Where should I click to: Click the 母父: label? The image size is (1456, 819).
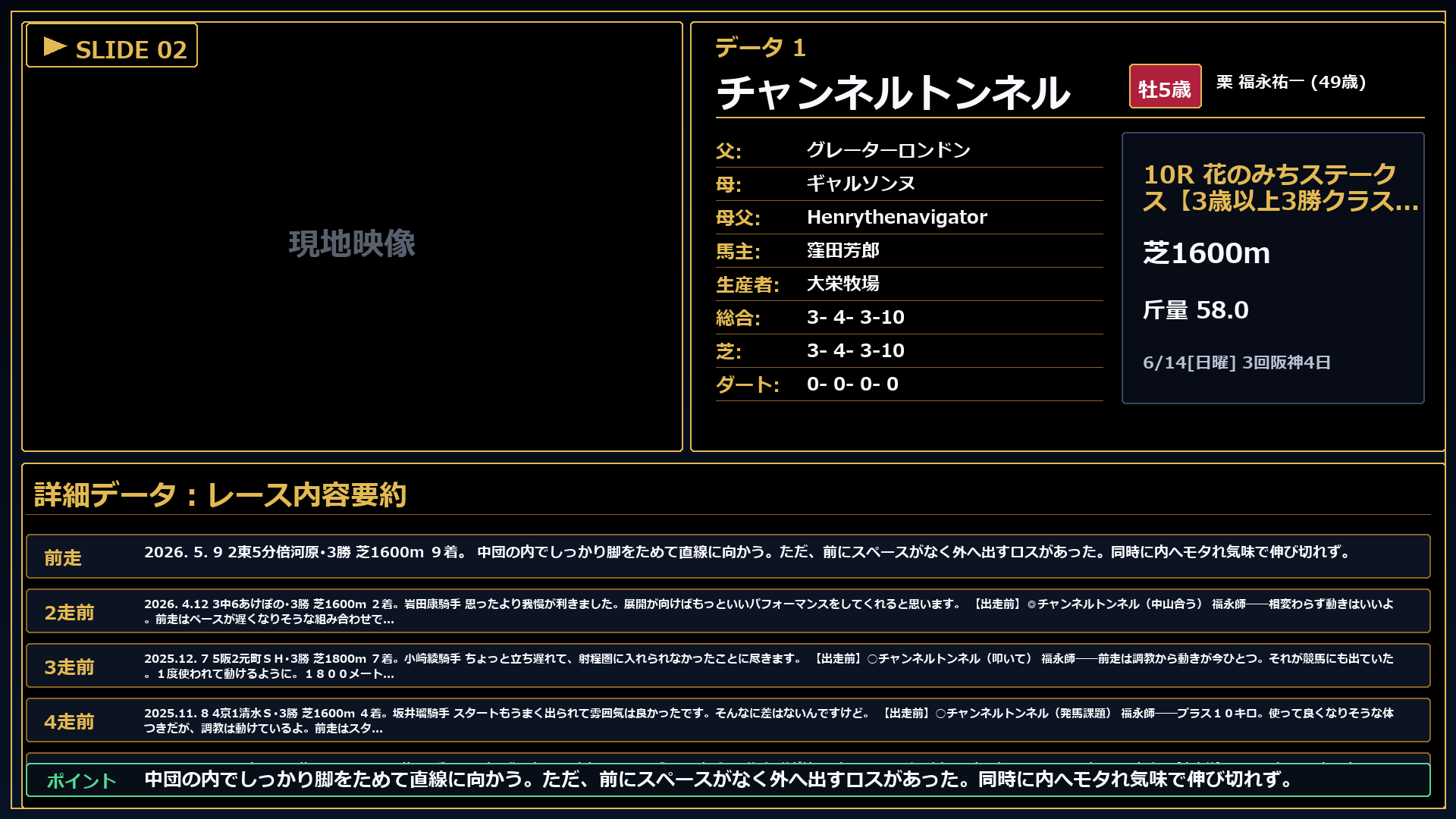pos(738,218)
